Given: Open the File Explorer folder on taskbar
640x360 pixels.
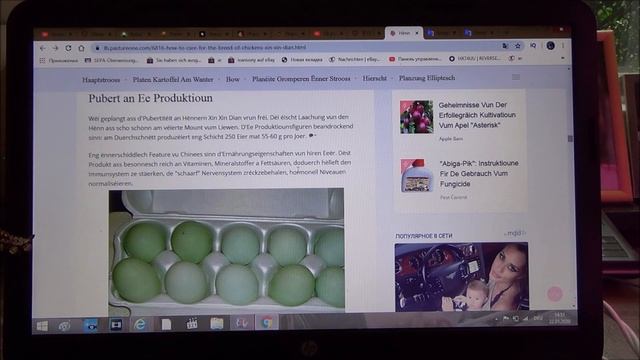Looking at the screenshot, I should [217, 324].
